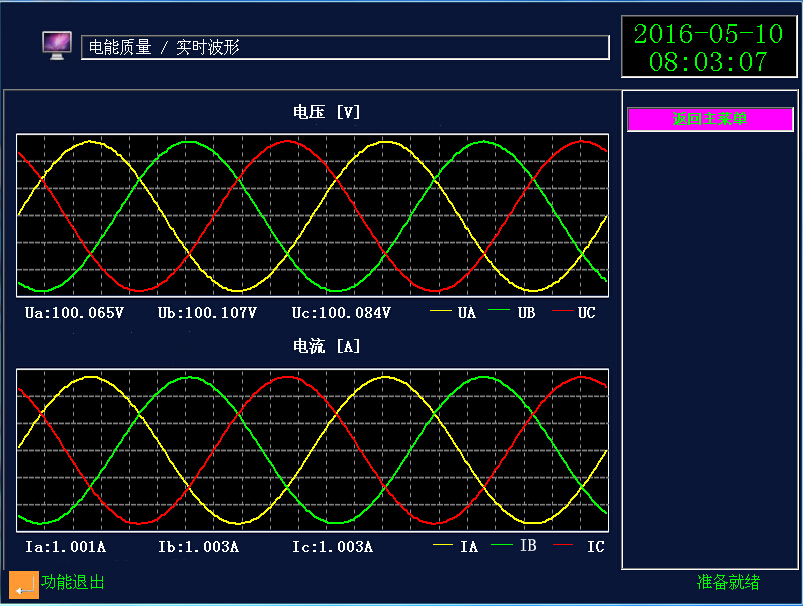Image resolution: width=803 pixels, height=606 pixels.
Task: Select the white UB trace legend icon
Action: click(499, 312)
